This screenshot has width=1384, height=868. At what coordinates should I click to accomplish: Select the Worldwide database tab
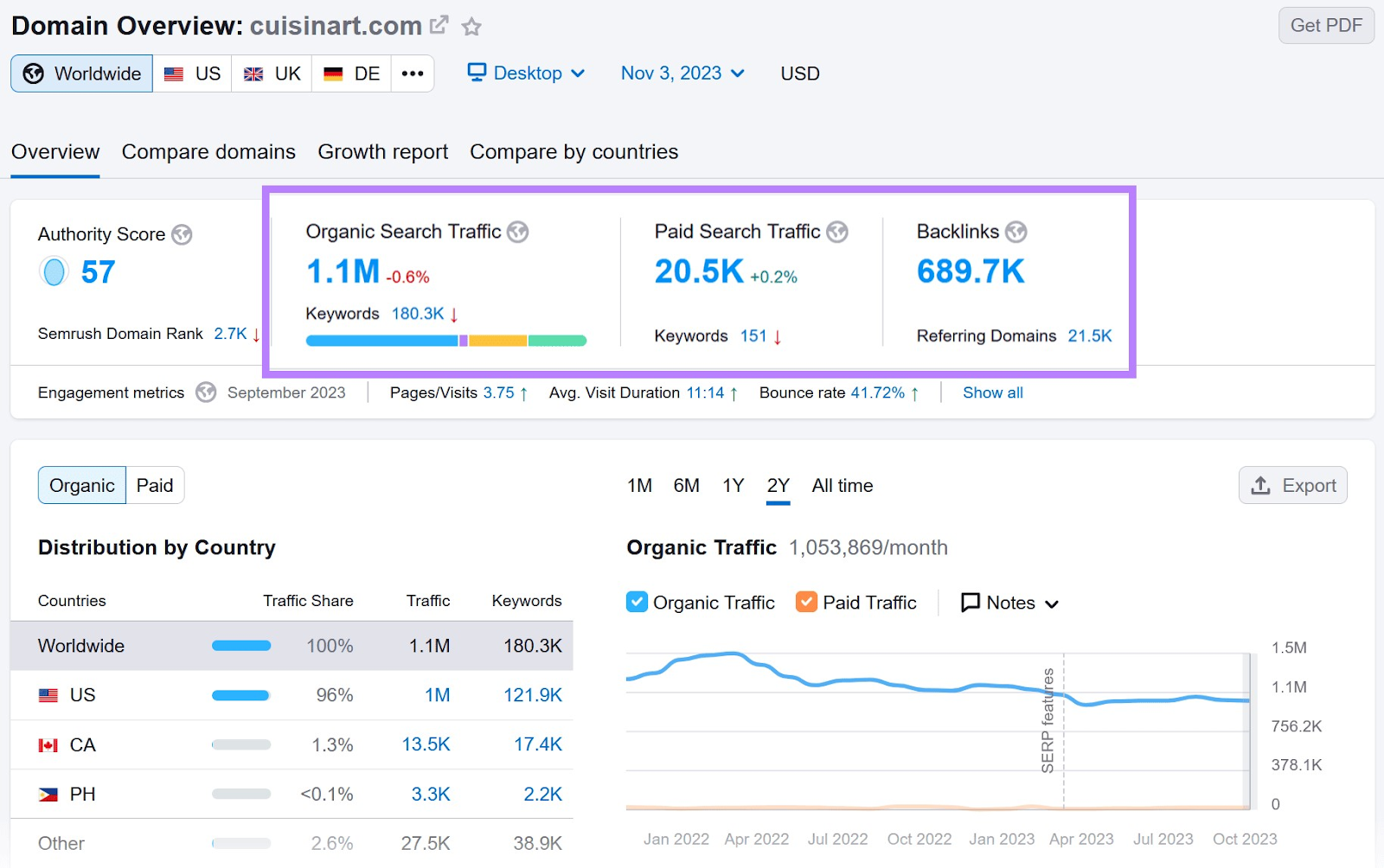click(x=82, y=73)
